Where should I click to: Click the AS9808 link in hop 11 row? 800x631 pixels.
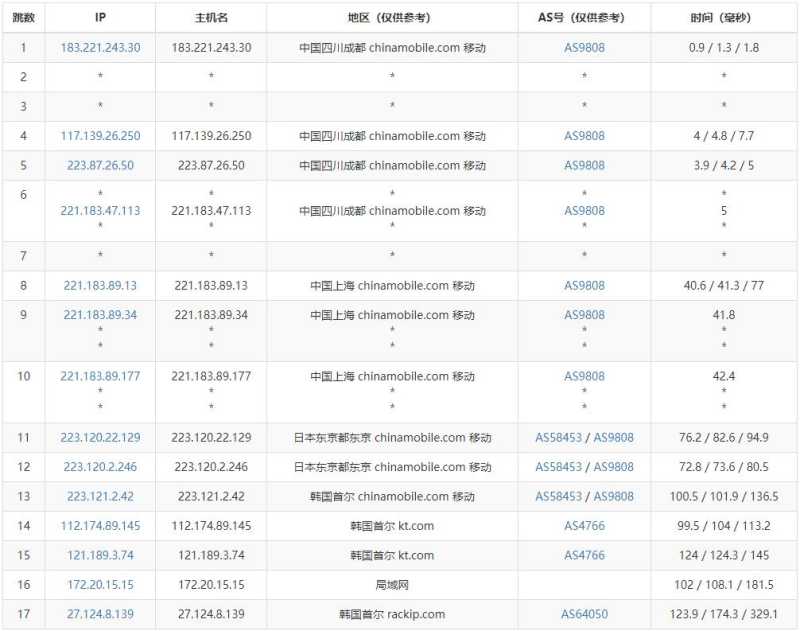(613, 438)
